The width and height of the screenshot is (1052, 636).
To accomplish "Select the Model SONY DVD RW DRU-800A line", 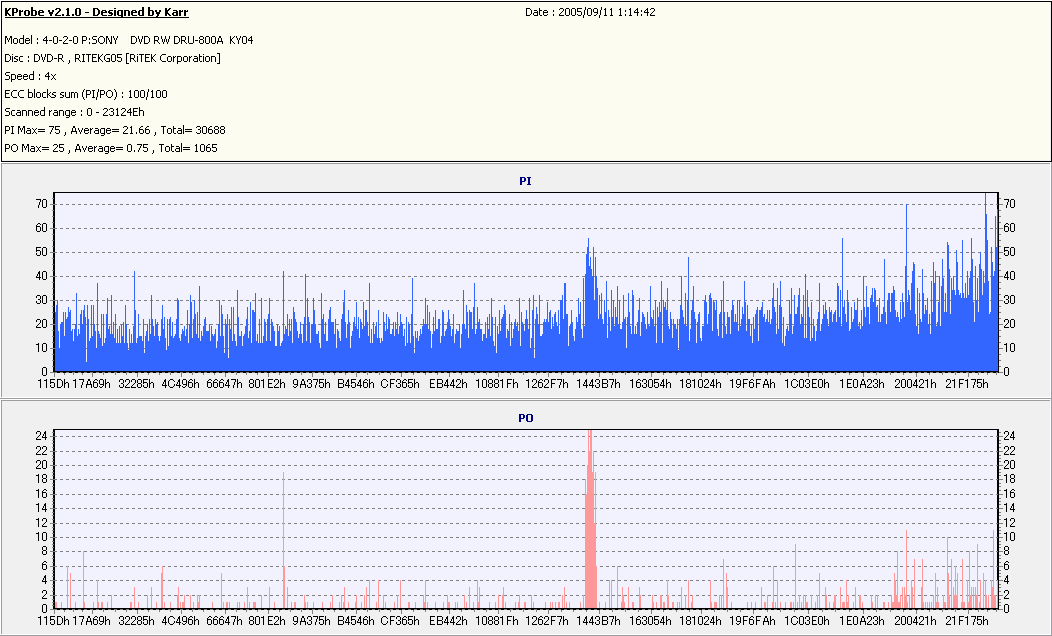I will coord(129,40).
